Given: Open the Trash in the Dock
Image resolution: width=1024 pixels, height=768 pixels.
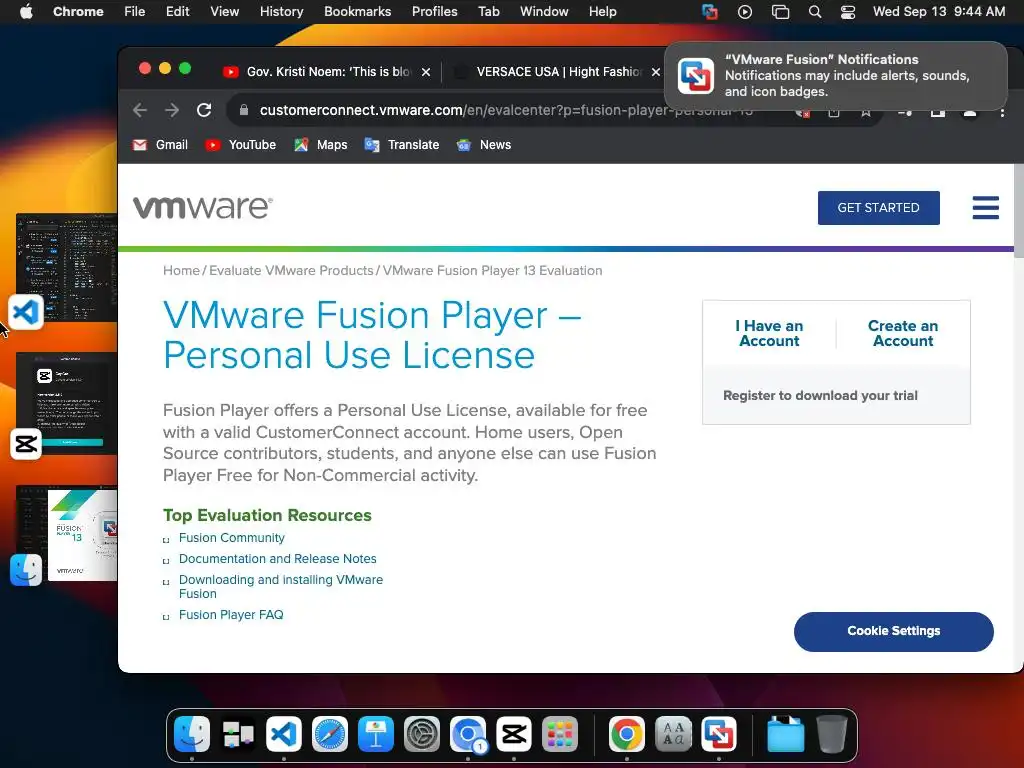Looking at the screenshot, I should point(832,734).
